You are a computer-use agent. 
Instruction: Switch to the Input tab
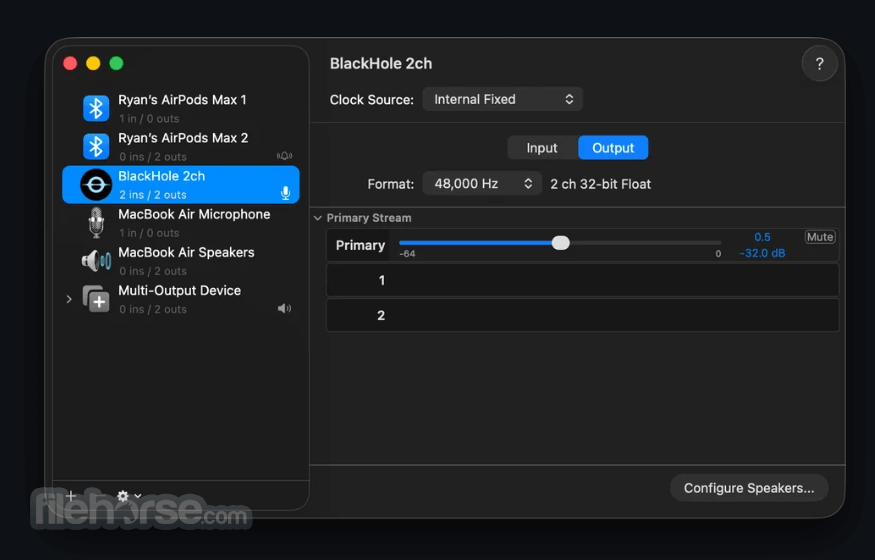(x=542, y=148)
